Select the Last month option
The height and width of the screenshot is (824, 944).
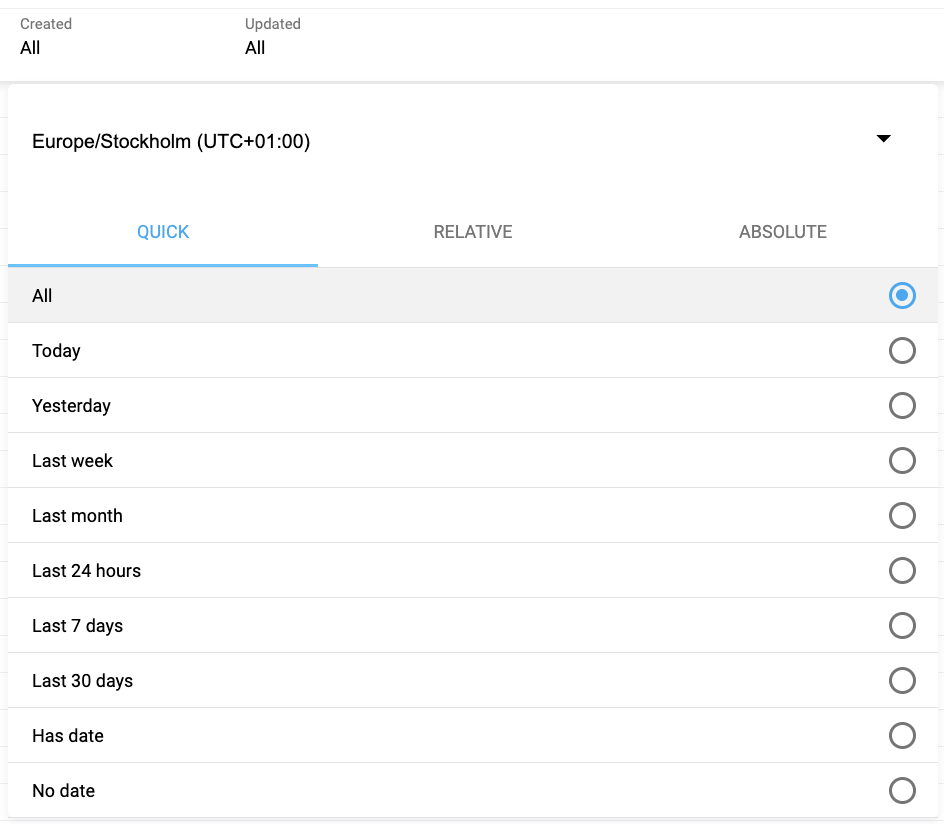click(x=902, y=515)
